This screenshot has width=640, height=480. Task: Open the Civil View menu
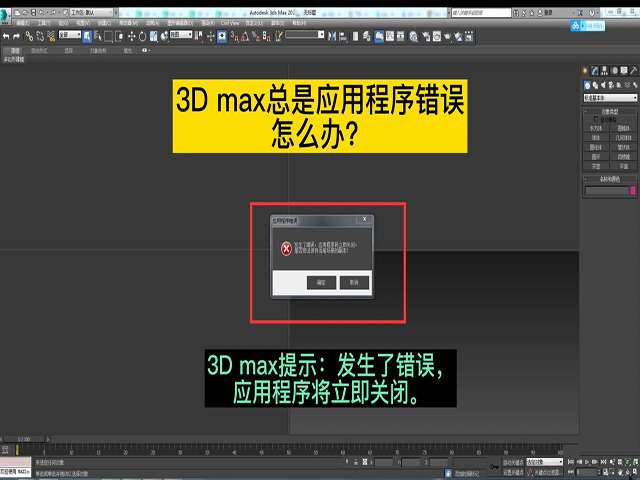230,23
